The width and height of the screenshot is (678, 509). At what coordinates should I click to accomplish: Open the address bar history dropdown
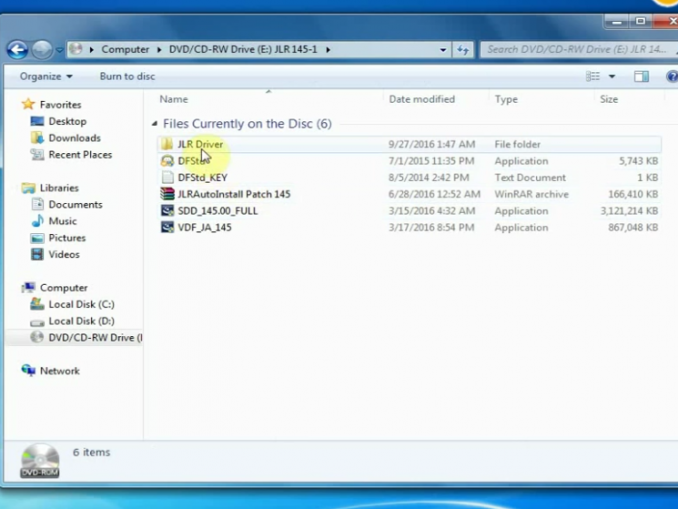(x=443, y=50)
